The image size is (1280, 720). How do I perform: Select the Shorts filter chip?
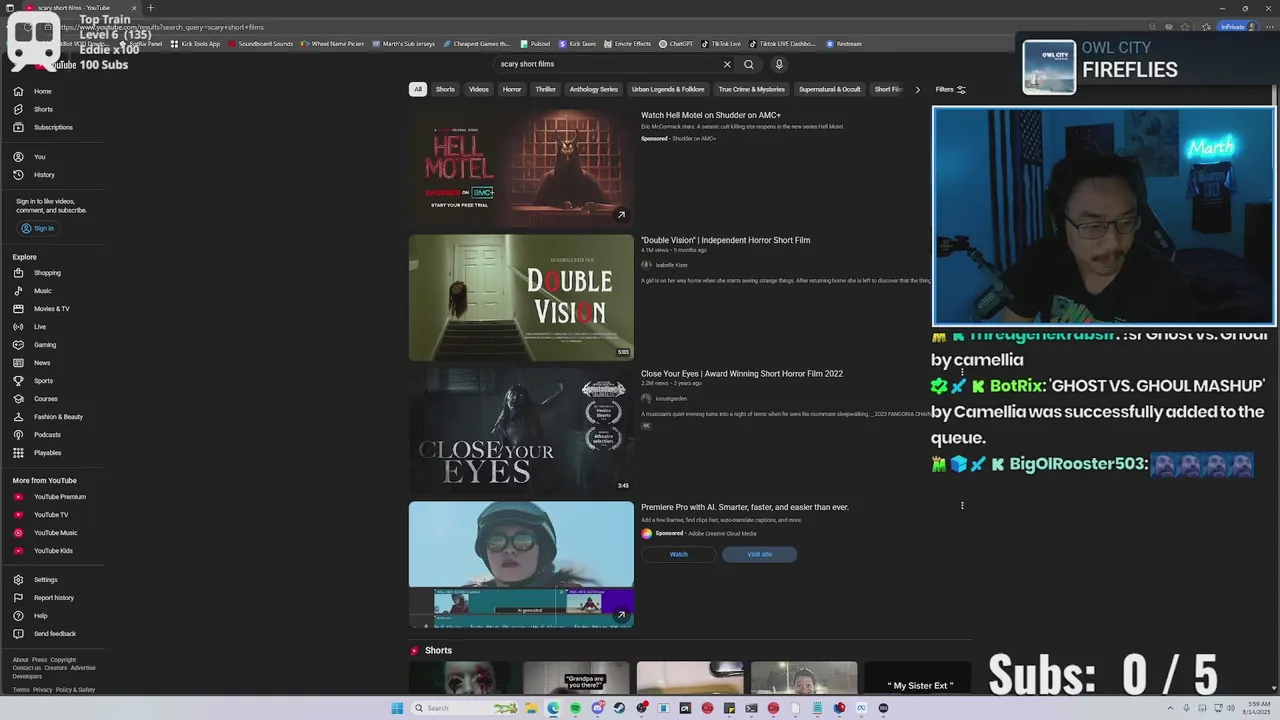(x=445, y=89)
